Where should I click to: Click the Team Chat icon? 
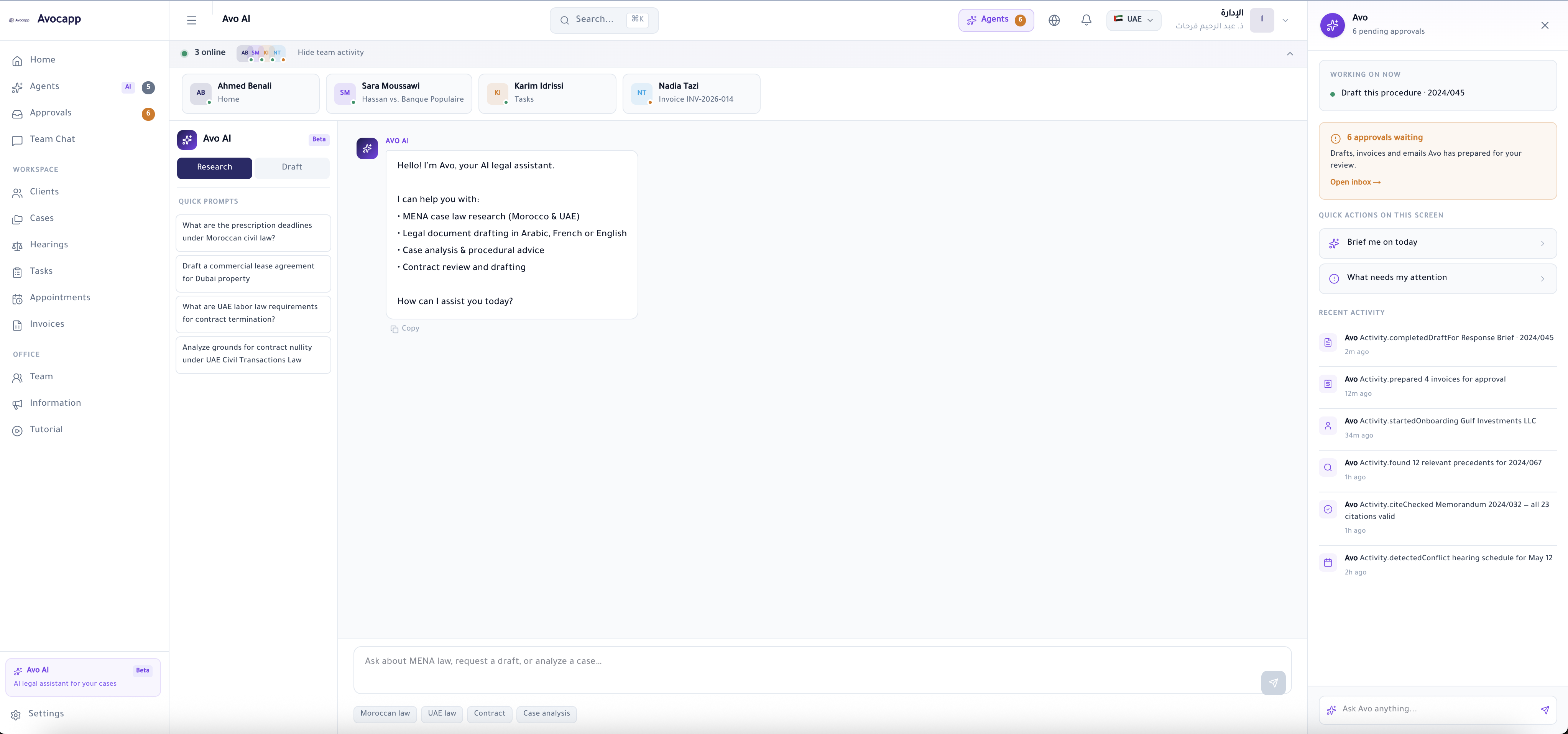tap(18, 140)
